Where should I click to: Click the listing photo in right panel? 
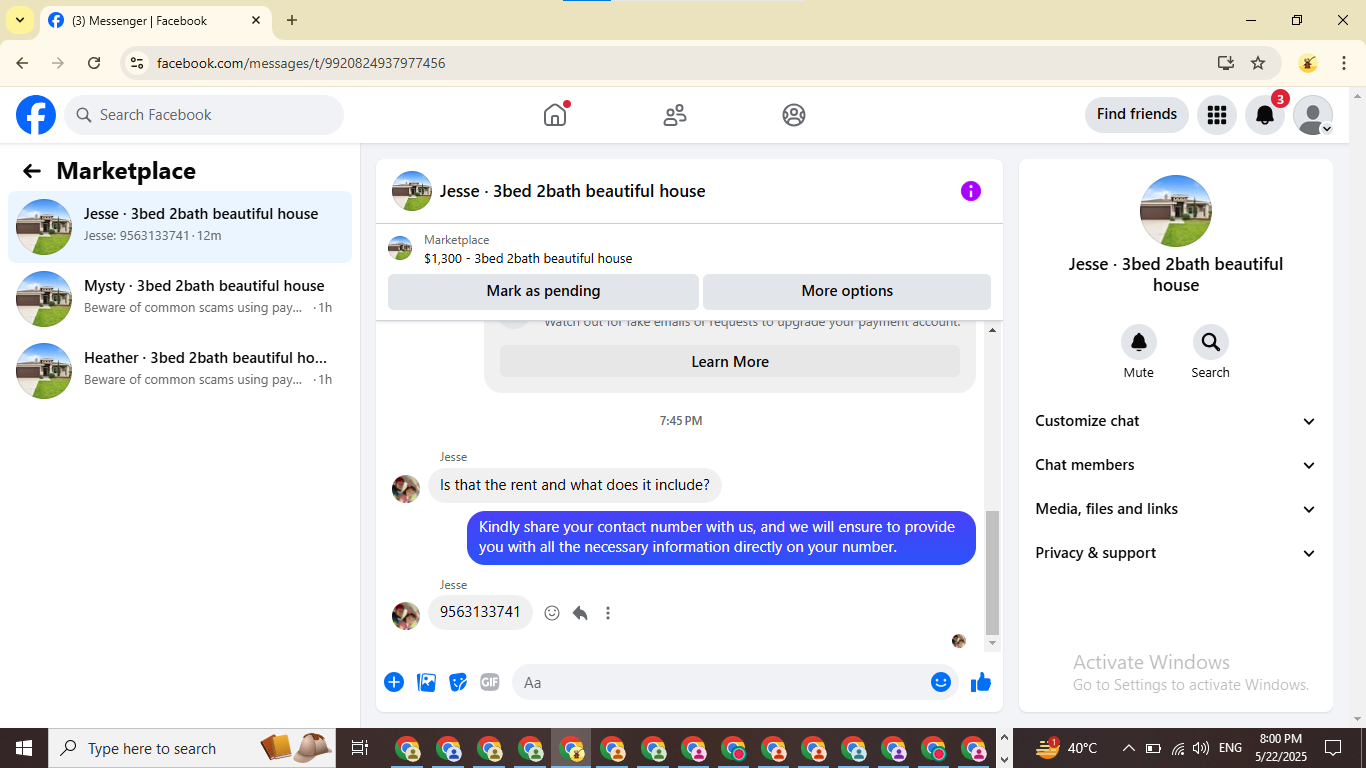pyautogui.click(x=1176, y=211)
